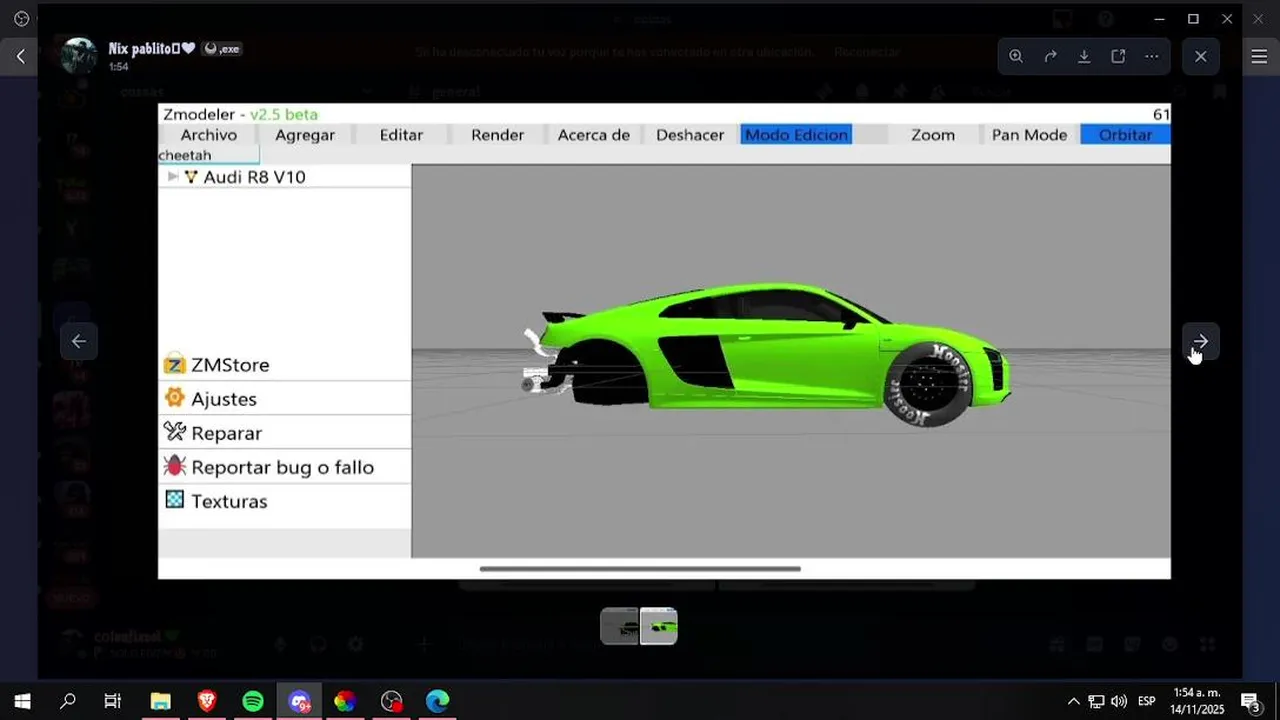The height and width of the screenshot is (720, 1280).
Task: Open File Explorer from the taskbar
Action: click(x=160, y=701)
